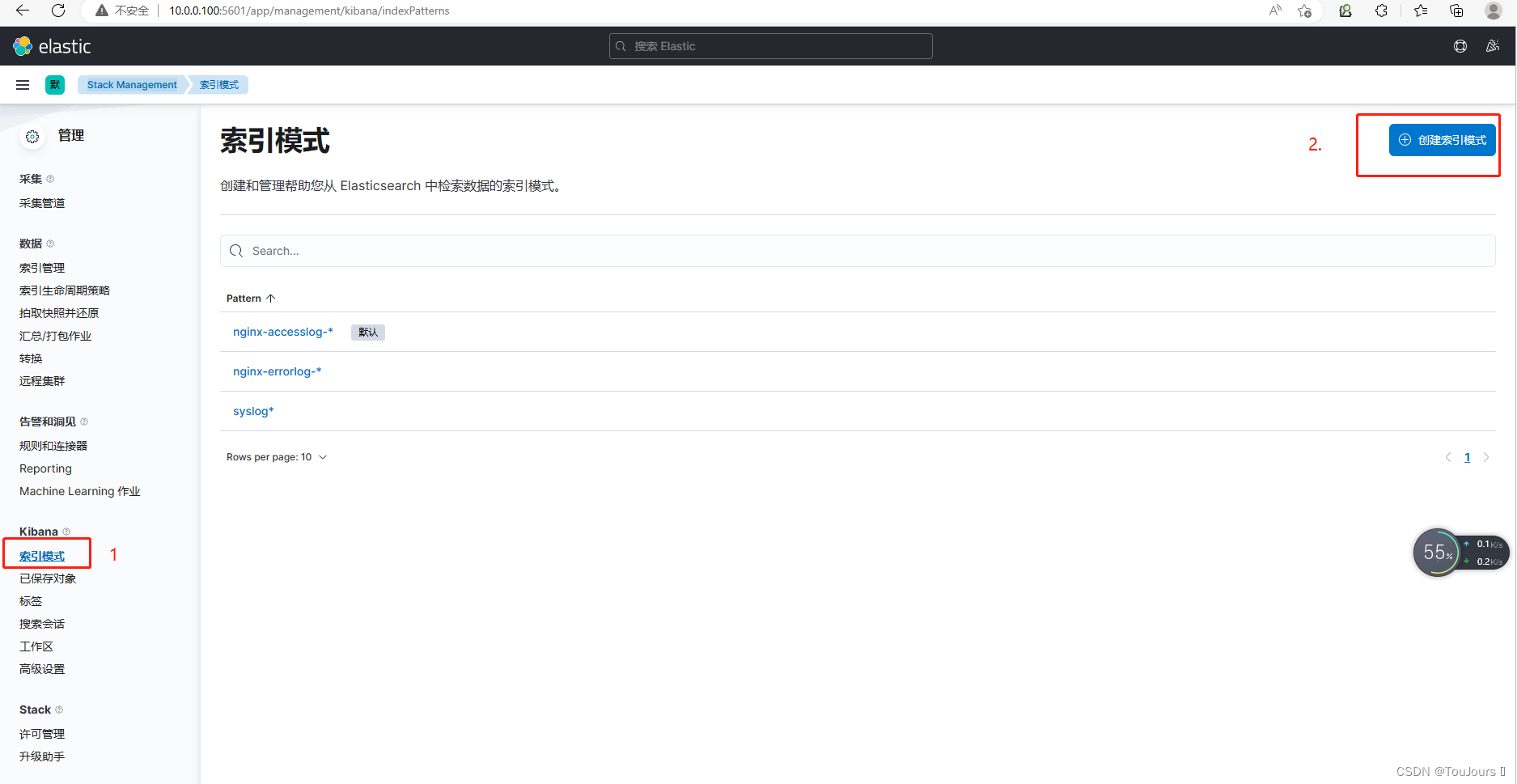Screen dimensions: 1517x784
Task: Add page to favorites star icon
Action: pyautogui.click(x=1305, y=11)
